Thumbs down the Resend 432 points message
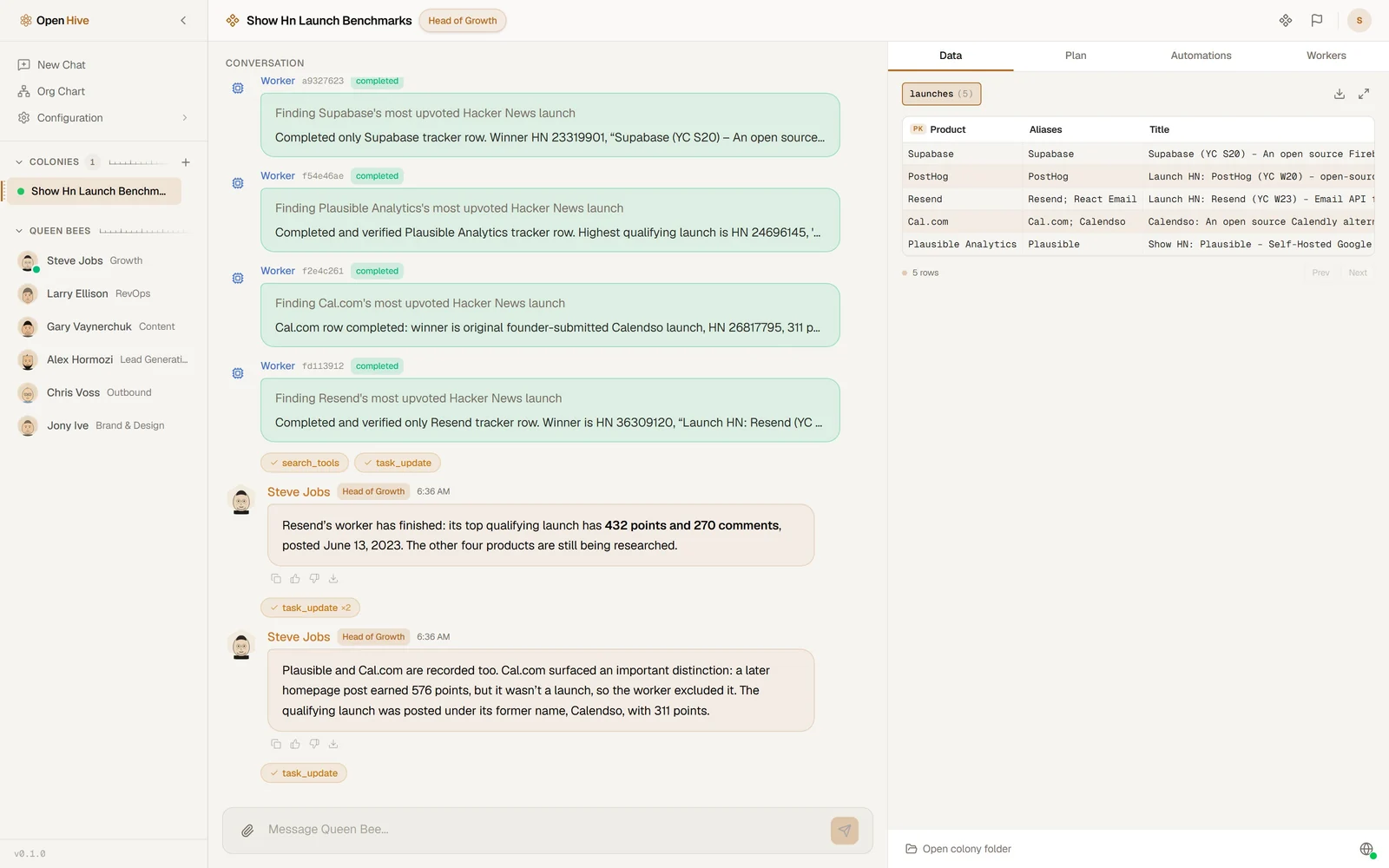Image resolution: width=1389 pixels, height=868 pixels. 314,579
